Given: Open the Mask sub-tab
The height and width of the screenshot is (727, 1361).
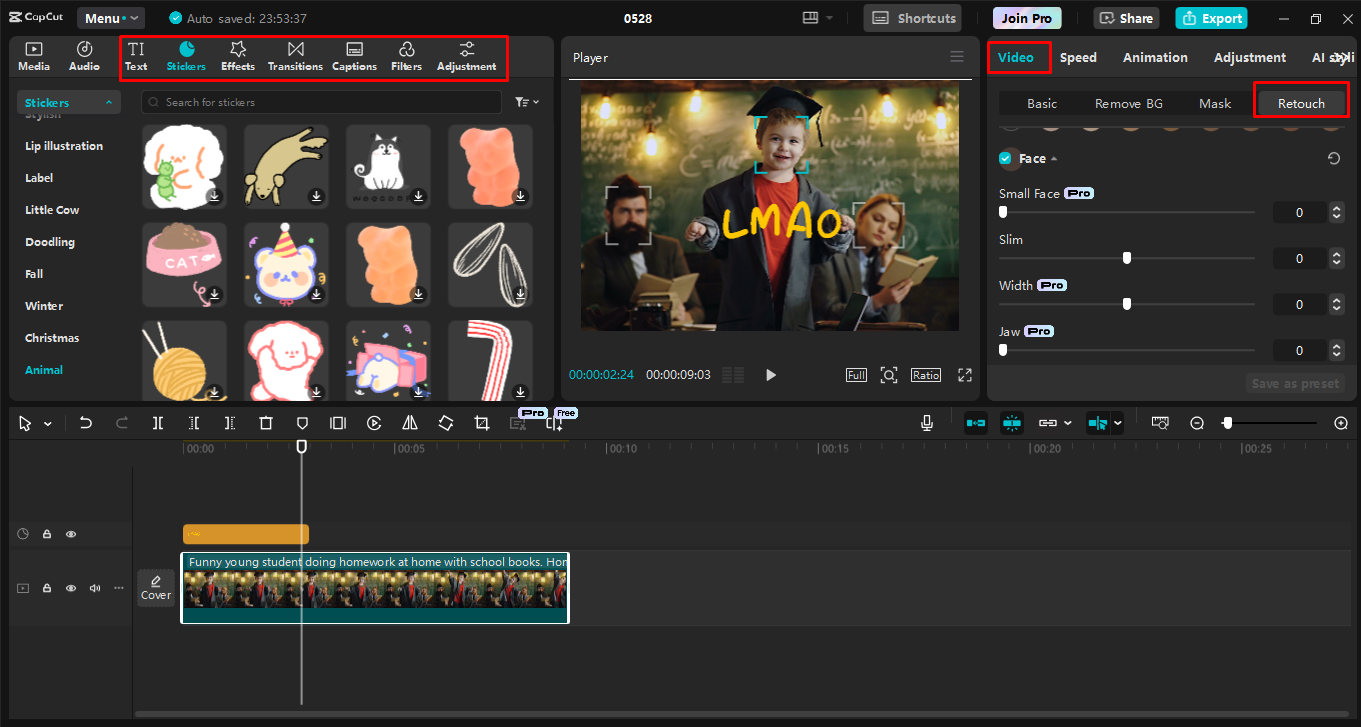Looking at the screenshot, I should (1215, 103).
